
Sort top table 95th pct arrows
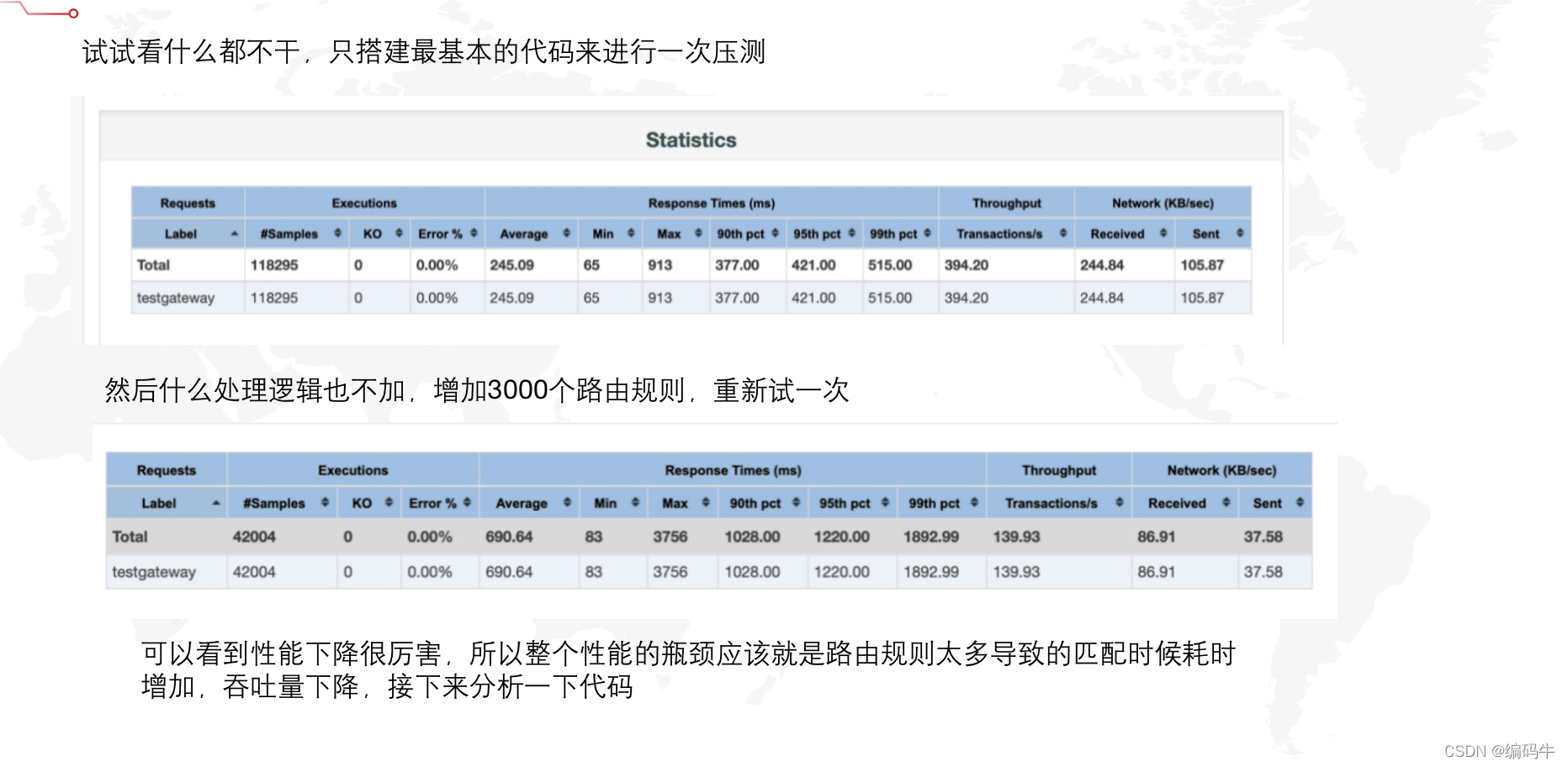click(x=851, y=234)
